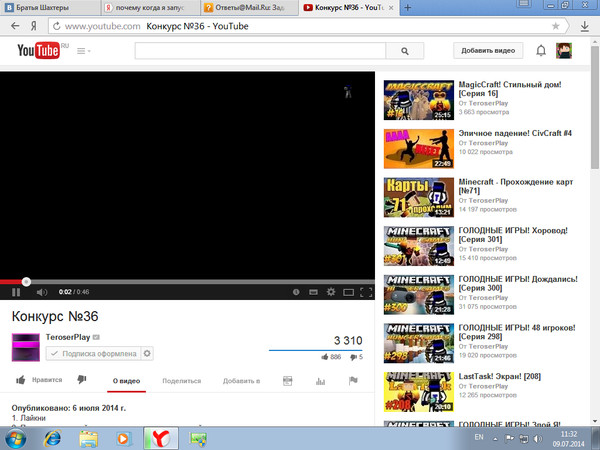Open the notifications bell

pyautogui.click(x=541, y=51)
